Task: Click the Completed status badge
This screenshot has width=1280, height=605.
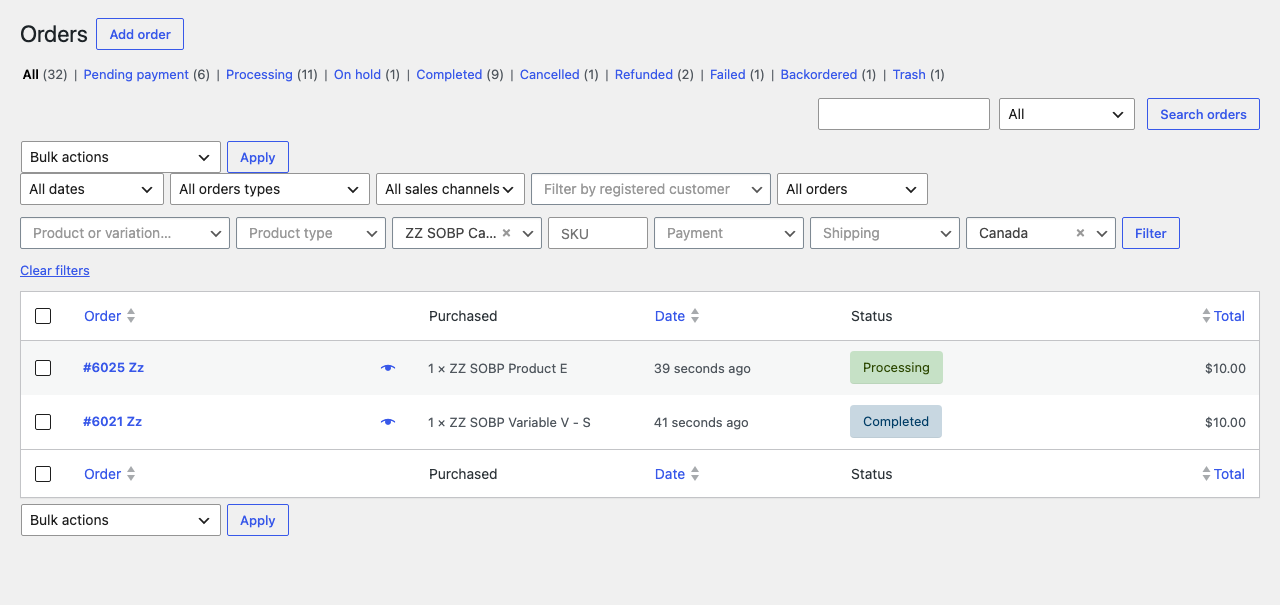Action: tap(896, 421)
